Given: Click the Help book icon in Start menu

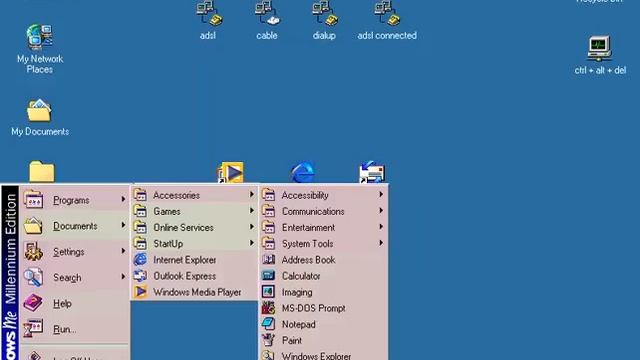Looking at the screenshot, I should [x=33, y=303].
